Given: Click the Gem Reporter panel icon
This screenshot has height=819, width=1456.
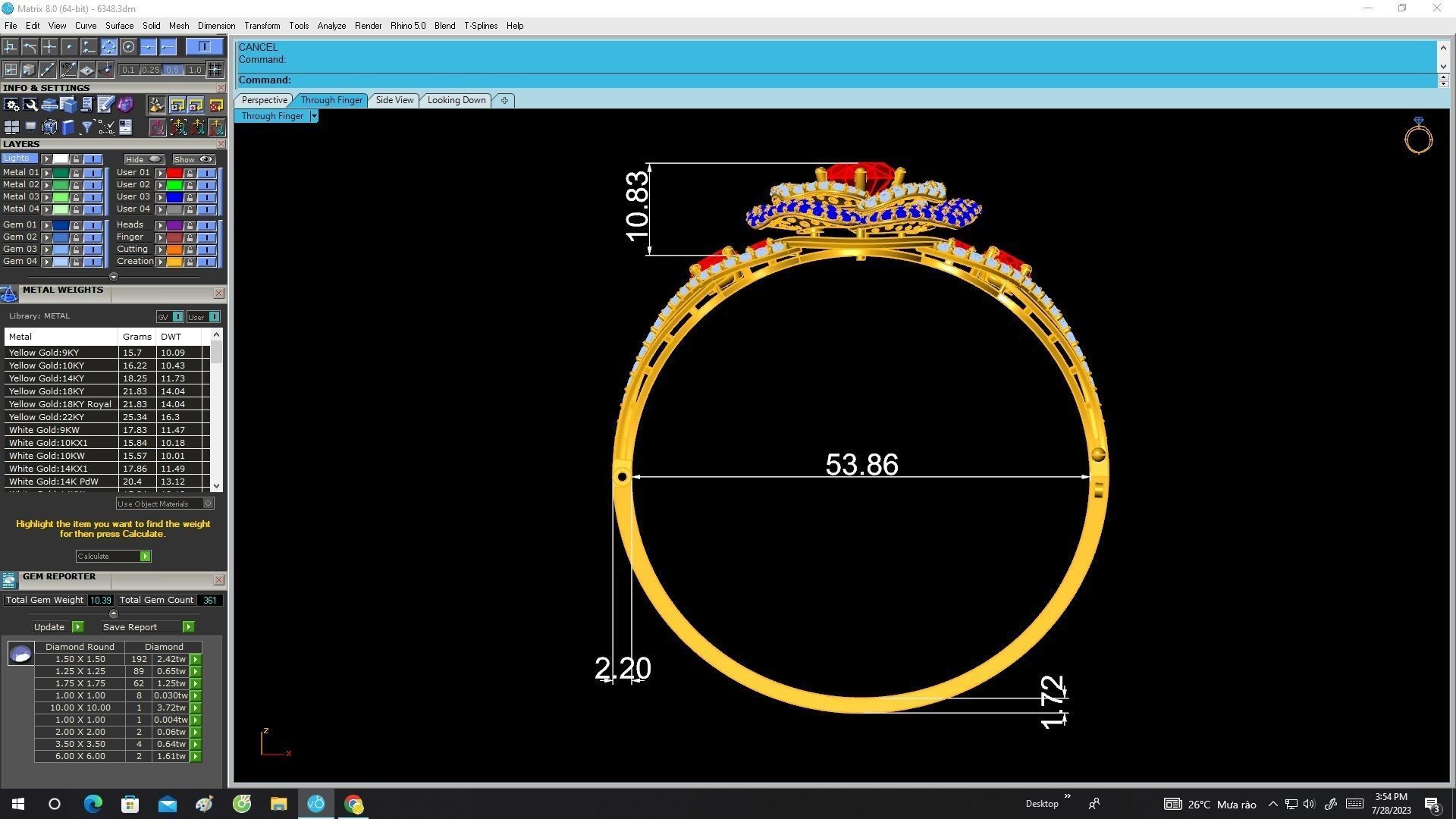Looking at the screenshot, I should (x=9, y=580).
